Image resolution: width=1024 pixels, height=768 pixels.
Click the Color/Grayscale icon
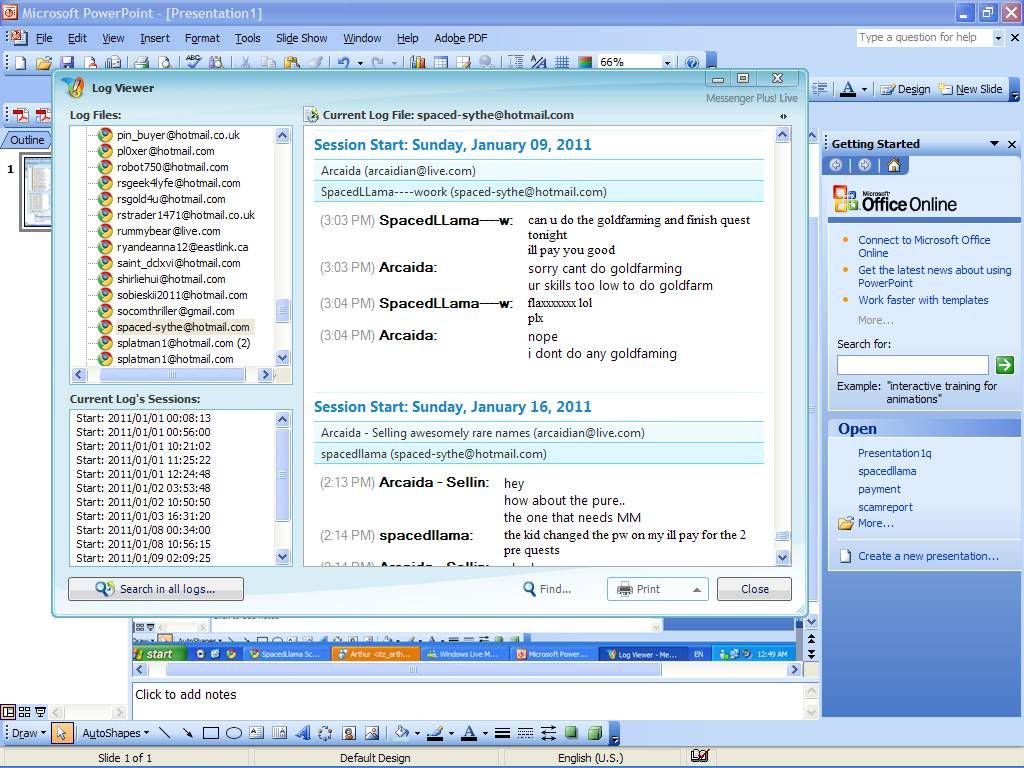[x=584, y=62]
